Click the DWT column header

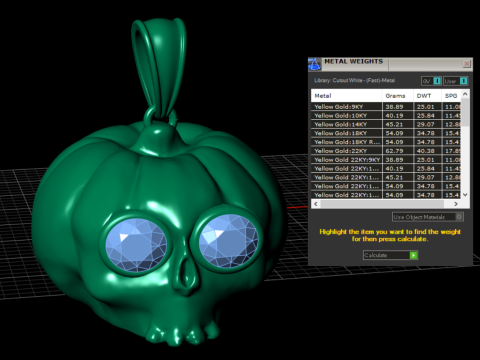(x=427, y=96)
